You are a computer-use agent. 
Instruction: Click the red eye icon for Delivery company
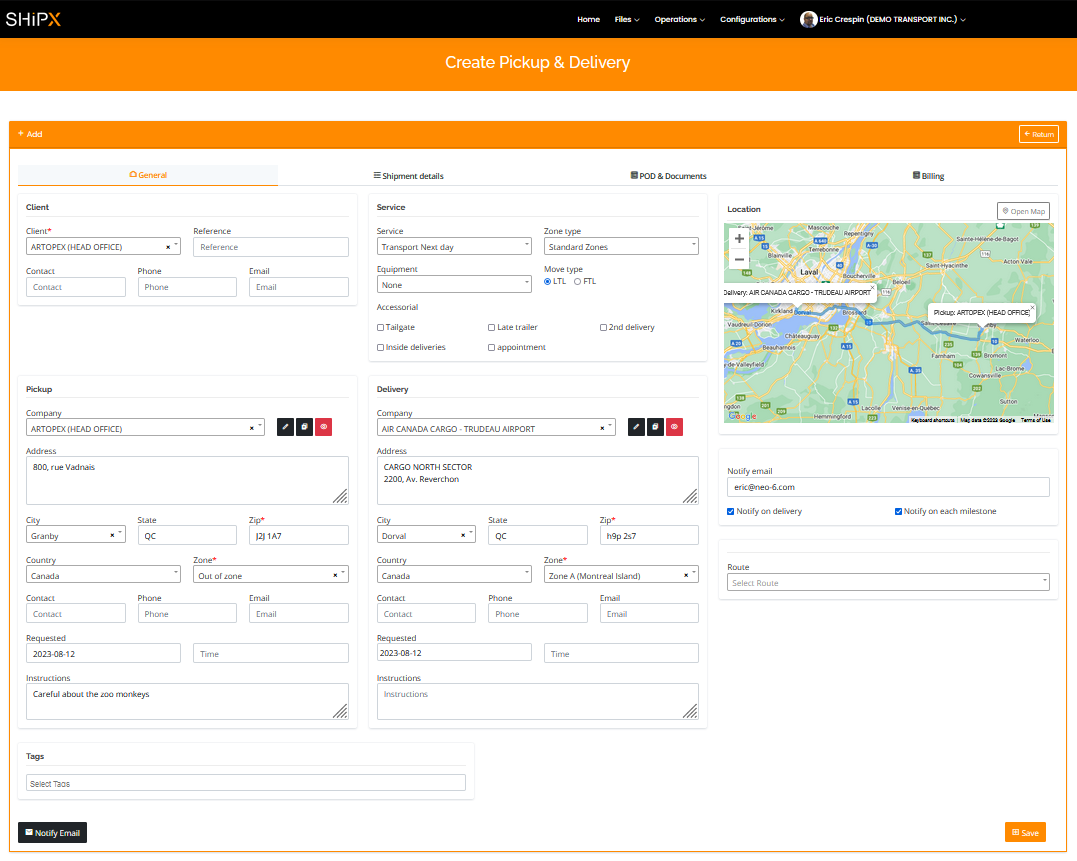point(674,427)
